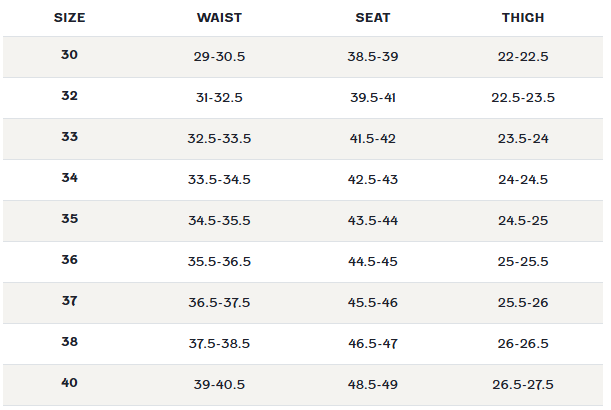Click seat value 48.5-49
Viewport: 611px width, 410px height.
click(x=373, y=385)
